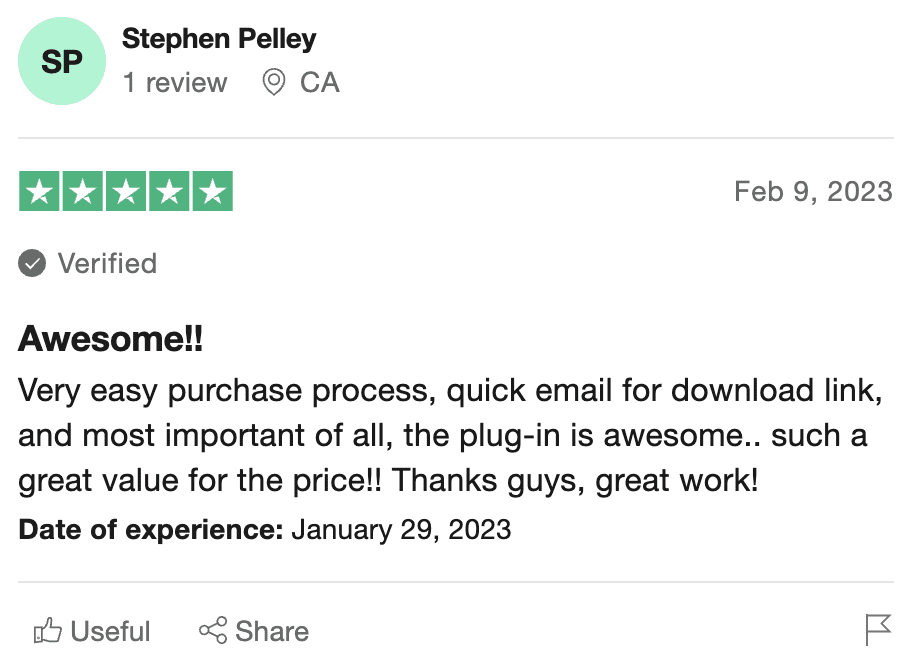
Task: Open the Verified label details
Action: pyautogui.click(x=107, y=263)
